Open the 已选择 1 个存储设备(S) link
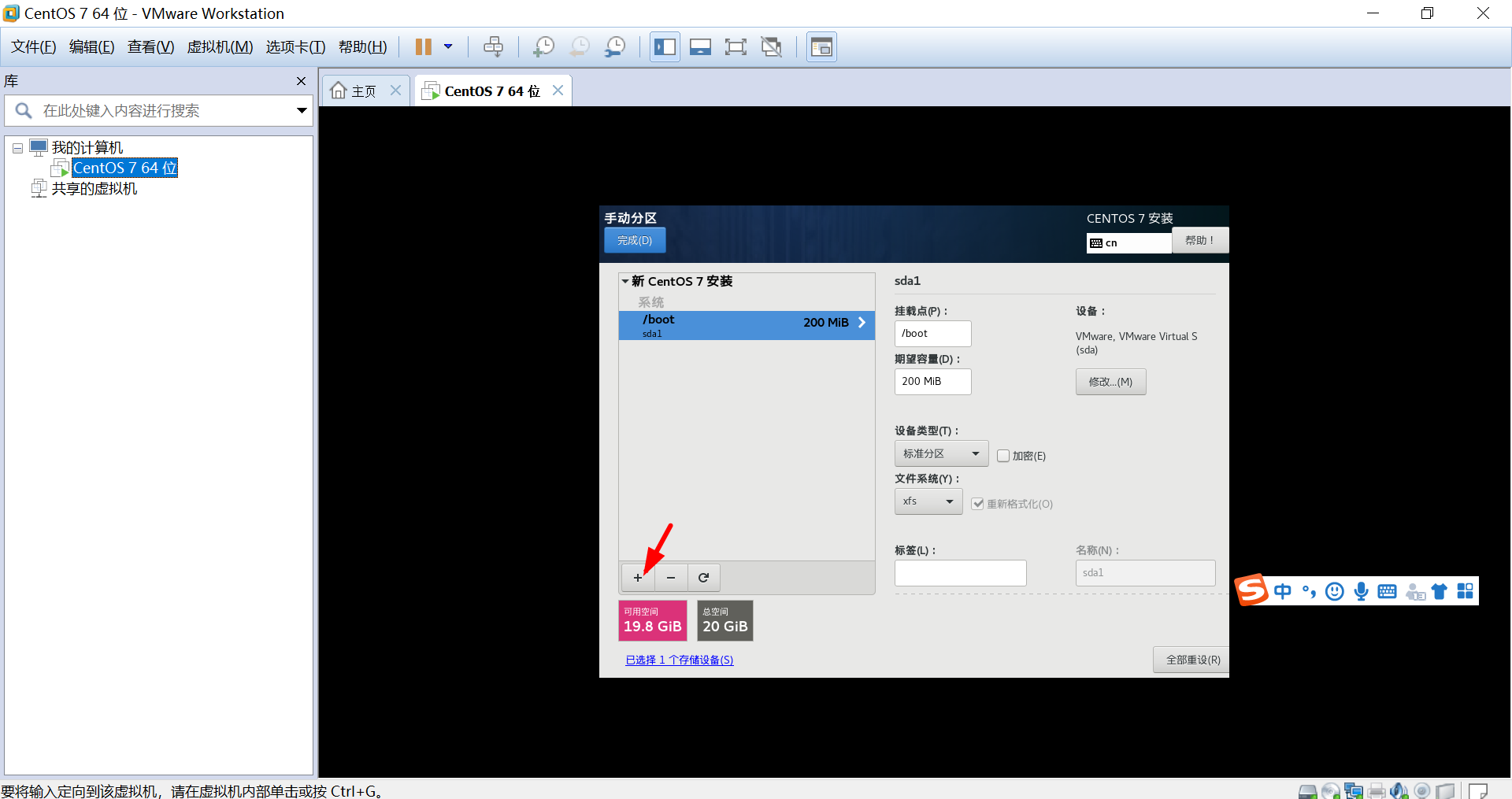Viewport: 1512px width, 799px height. (x=679, y=660)
